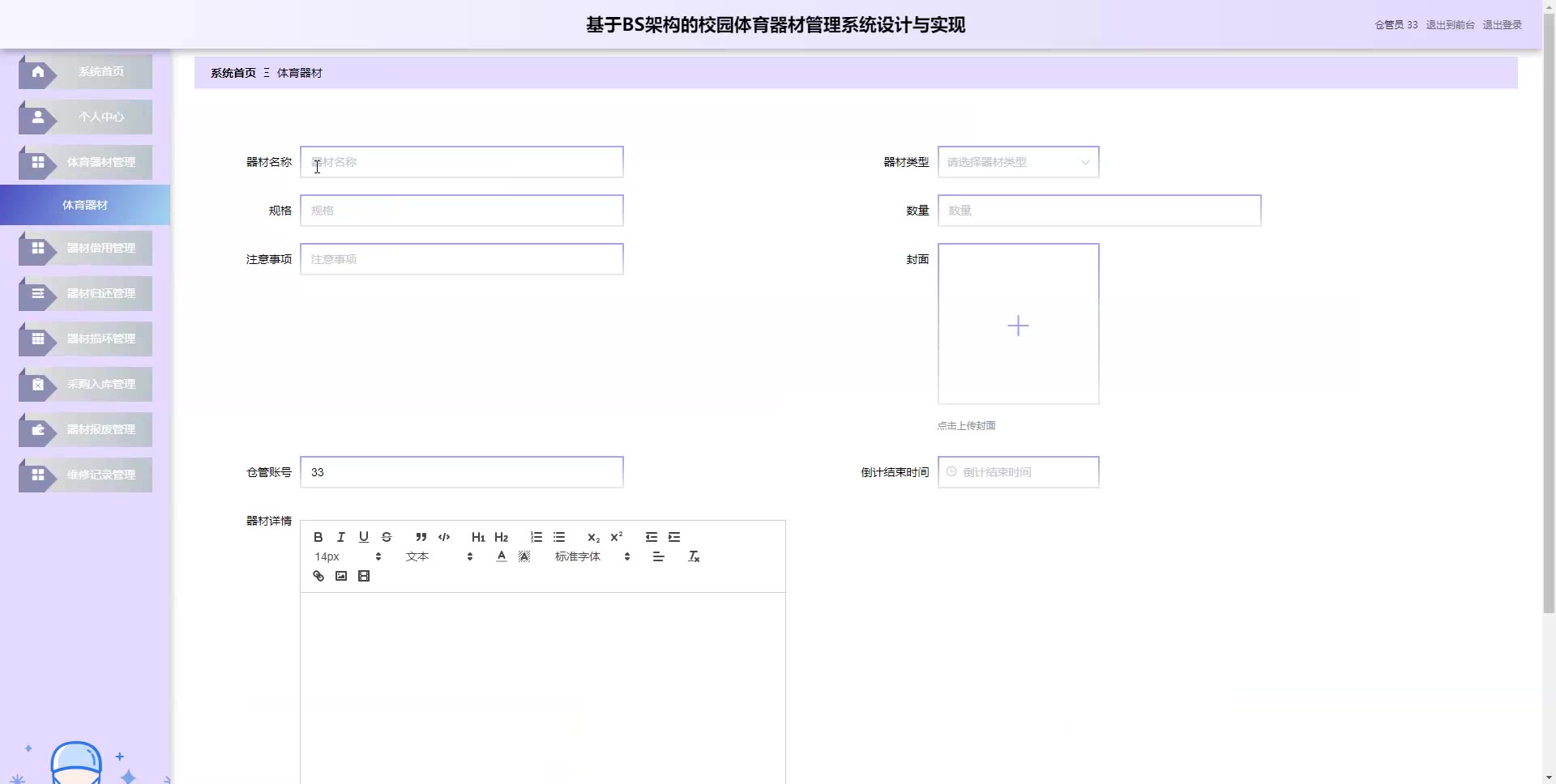
Task: Open the 器材类型 selection dropdown
Action: point(1018,162)
